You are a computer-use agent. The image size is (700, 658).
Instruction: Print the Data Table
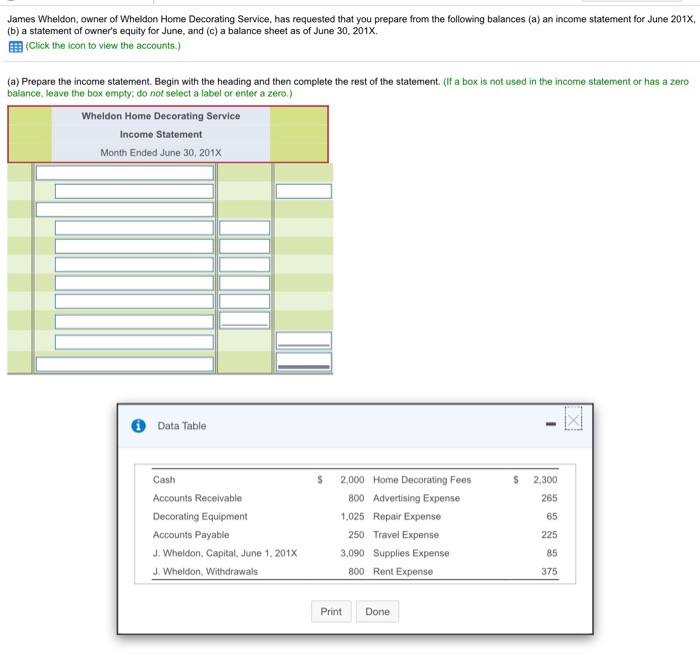[x=331, y=611]
